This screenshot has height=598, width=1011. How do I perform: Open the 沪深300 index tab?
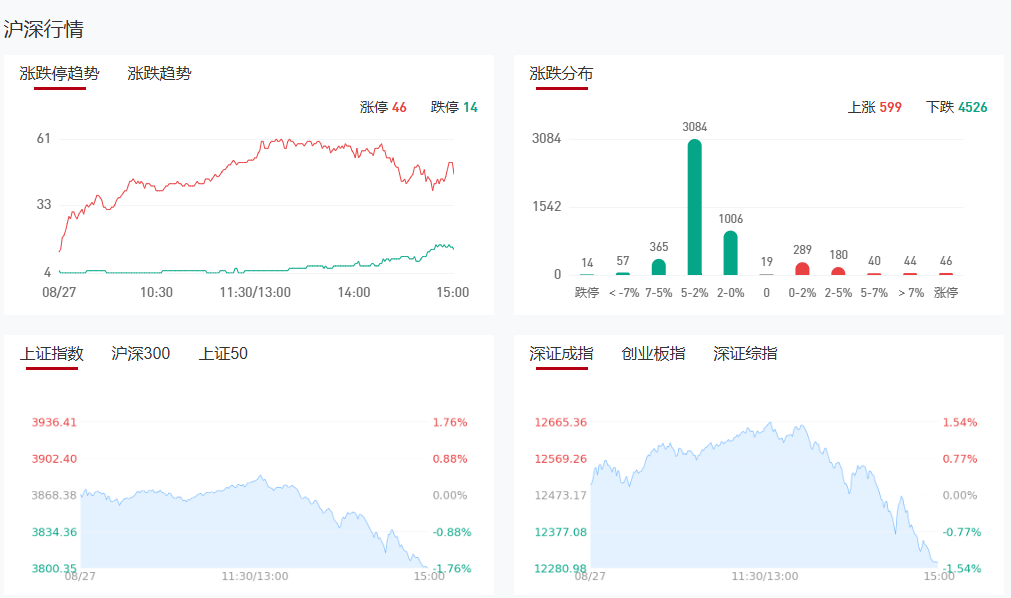140,354
